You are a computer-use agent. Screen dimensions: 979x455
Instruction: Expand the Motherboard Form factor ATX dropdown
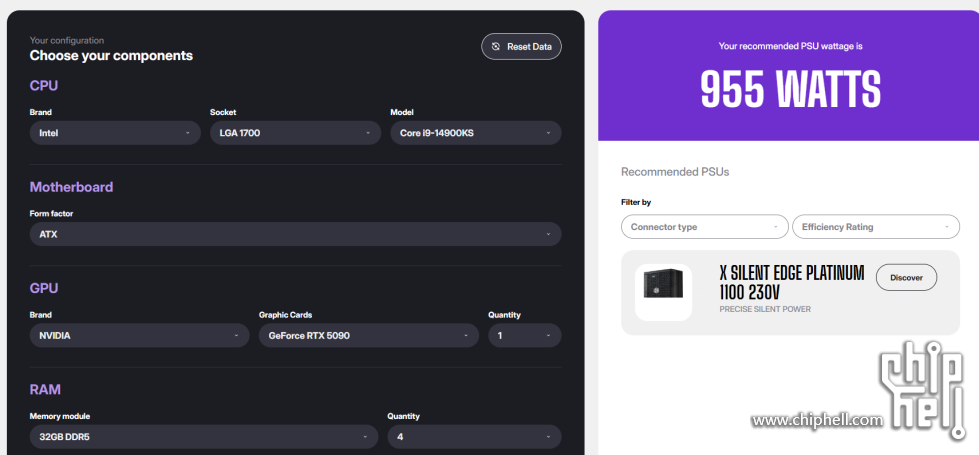(x=295, y=234)
